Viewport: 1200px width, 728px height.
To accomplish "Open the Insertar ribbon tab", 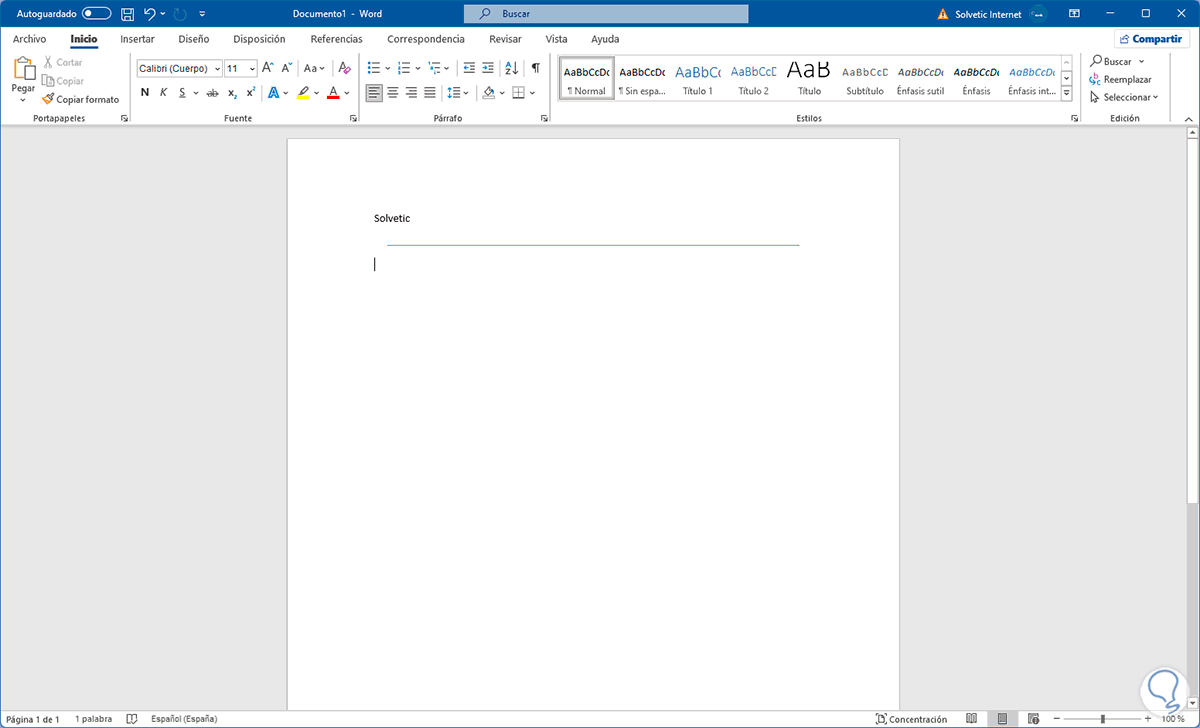I will [x=137, y=39].
